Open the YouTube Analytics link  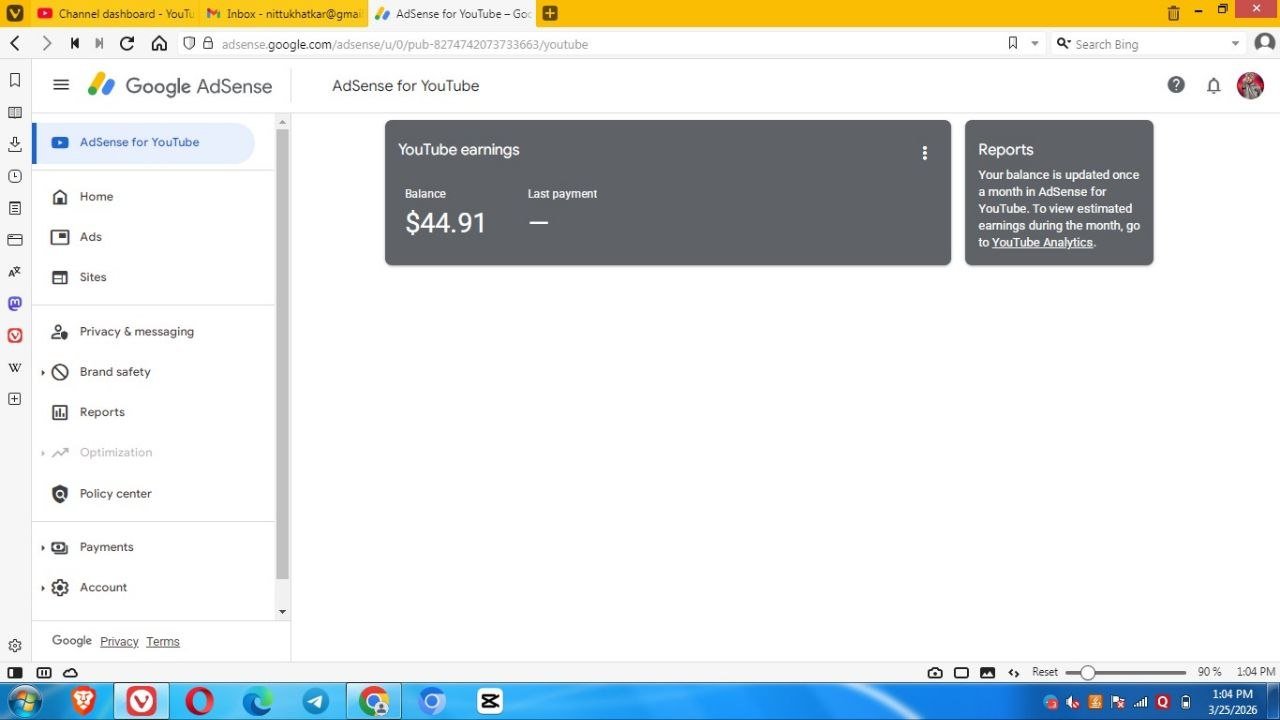[x=1042, y=243]
